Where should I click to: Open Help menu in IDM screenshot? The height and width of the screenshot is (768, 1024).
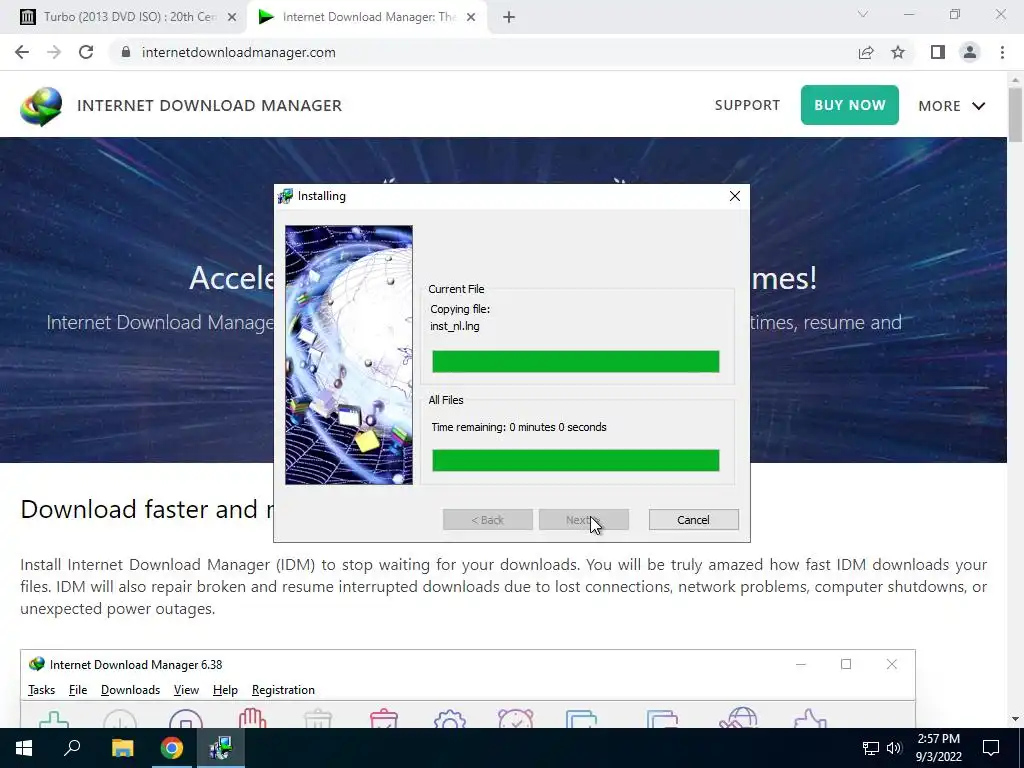225,690
